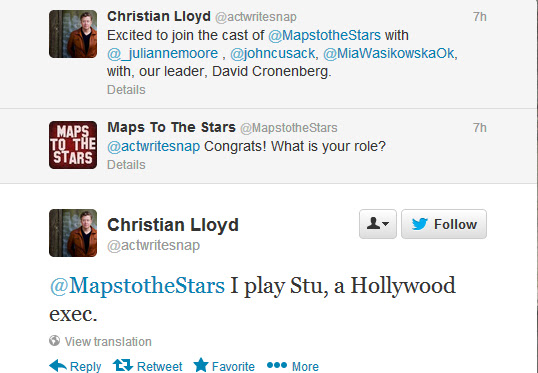Open the Maps To The Stars avatar
The width and height of the screenshot is (538, 373).
click(73, 145)
